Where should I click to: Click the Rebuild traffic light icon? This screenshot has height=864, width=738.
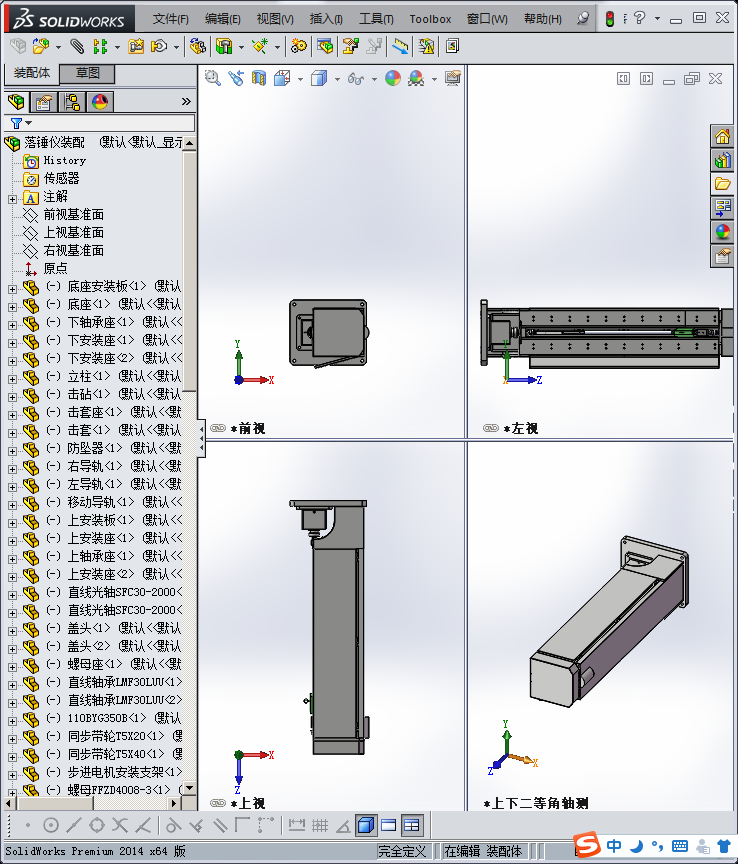click(610, 19)
